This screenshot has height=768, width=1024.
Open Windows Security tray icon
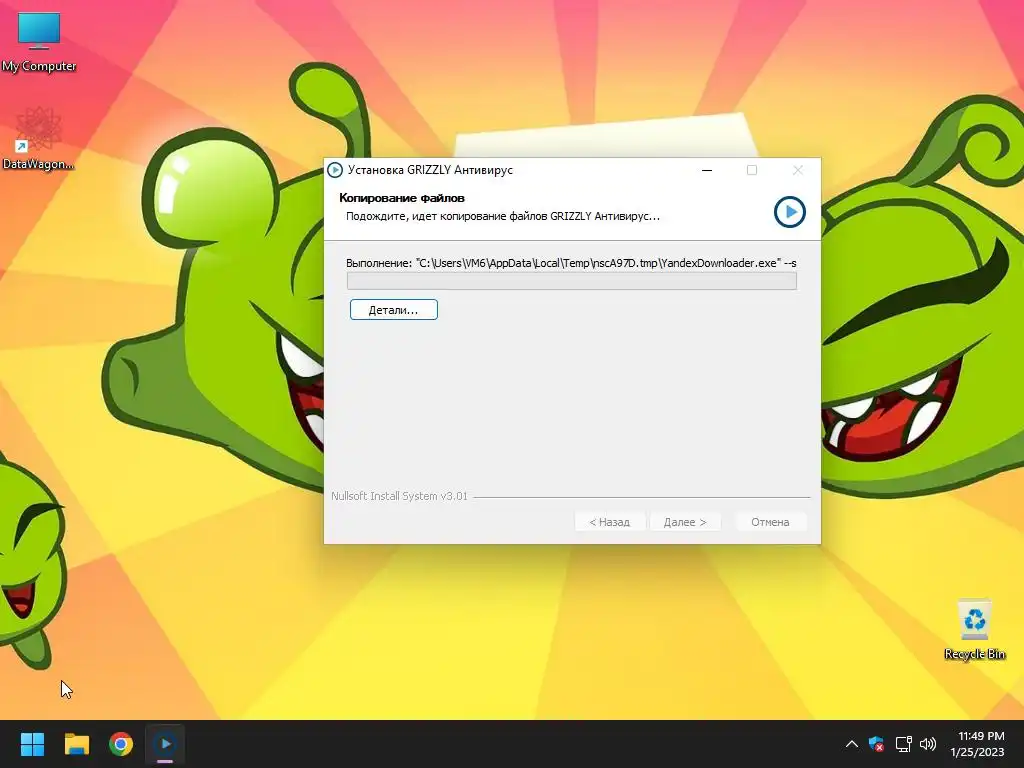876,744
